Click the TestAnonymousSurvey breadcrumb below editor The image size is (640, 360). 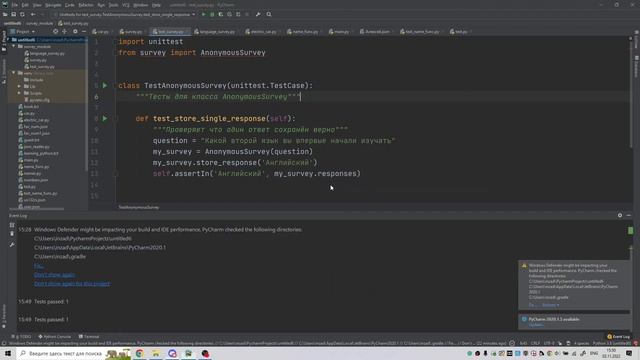click(x=139, y=207)
